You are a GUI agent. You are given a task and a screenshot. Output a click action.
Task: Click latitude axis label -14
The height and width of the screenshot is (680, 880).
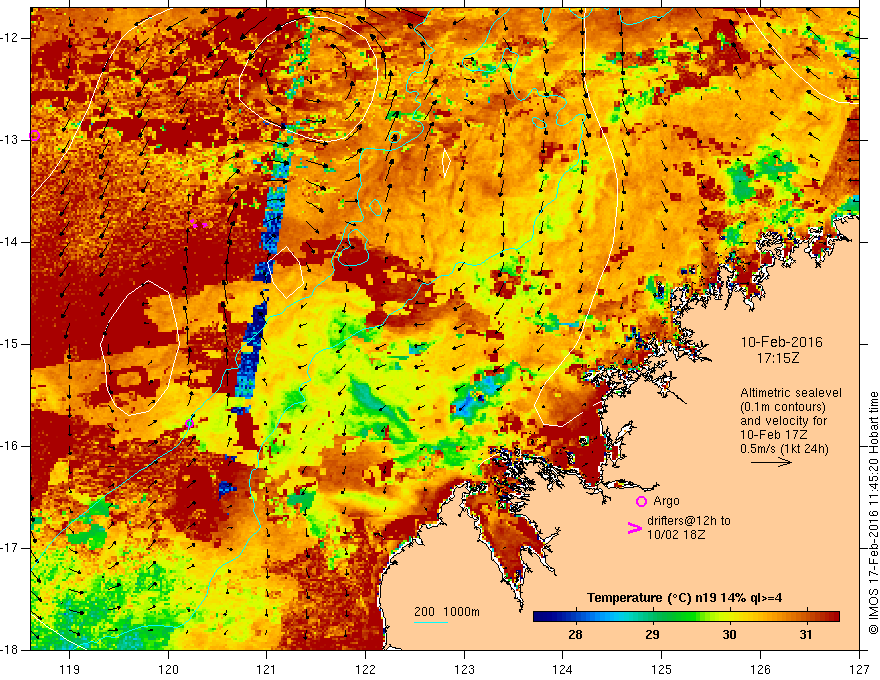(x=11, y=242)
